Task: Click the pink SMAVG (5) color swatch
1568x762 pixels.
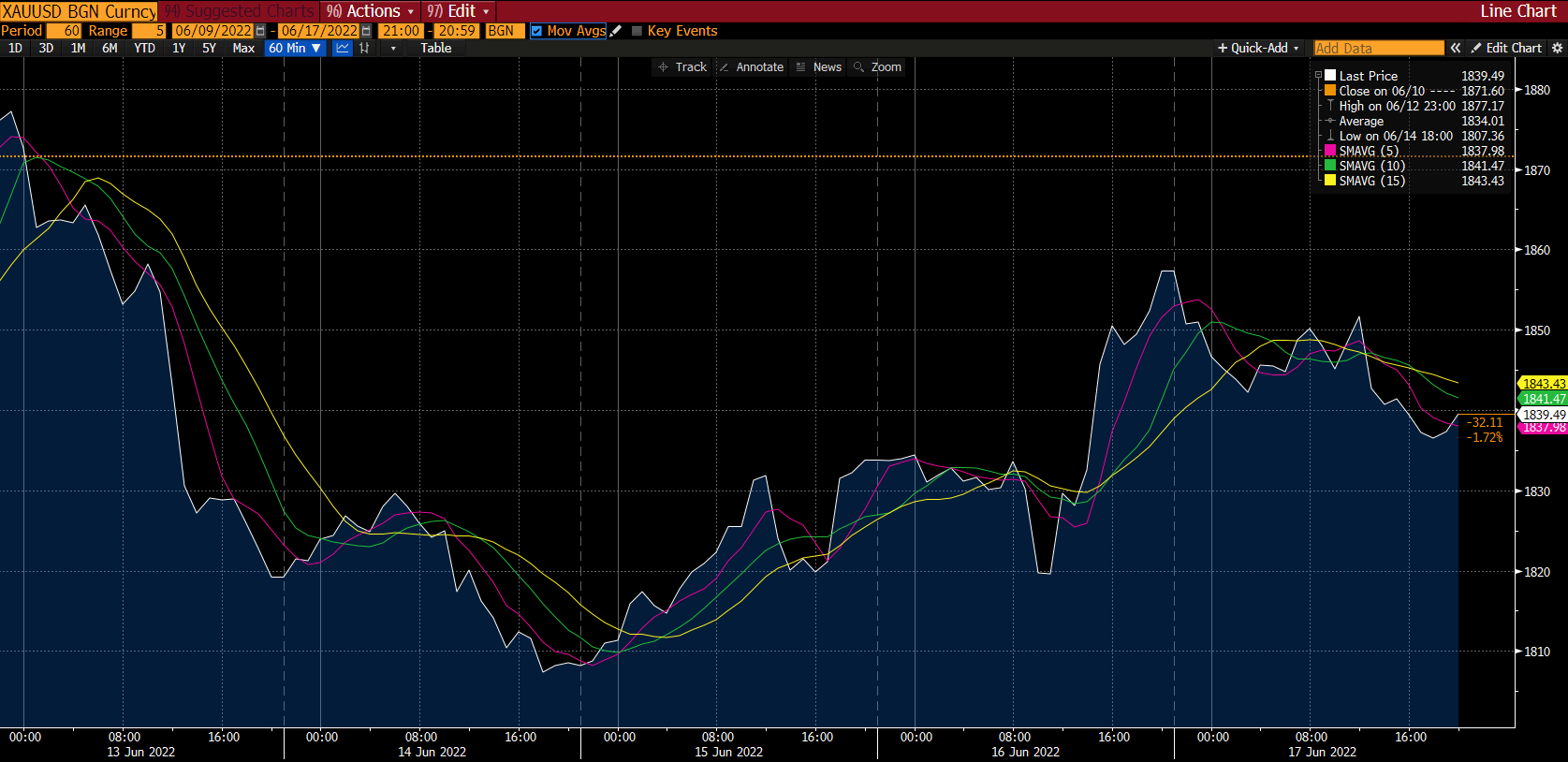Action: point(1330,151)
